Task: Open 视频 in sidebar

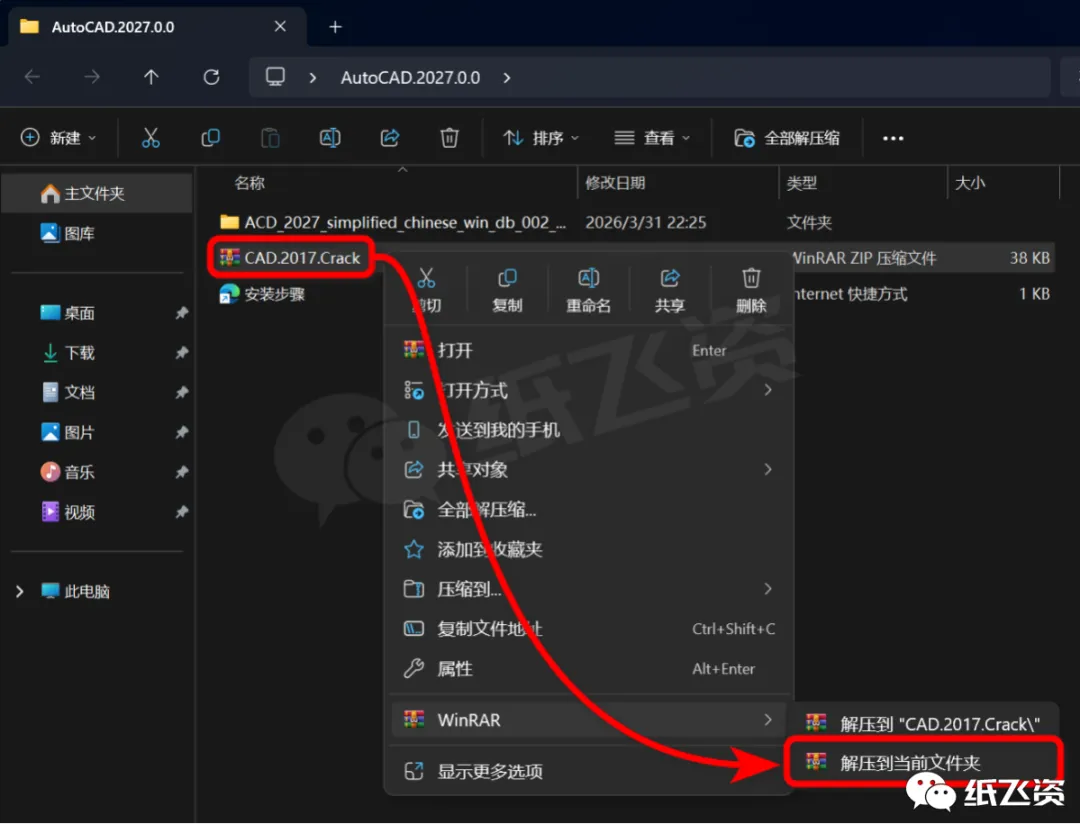Action: tap(96, 512)
